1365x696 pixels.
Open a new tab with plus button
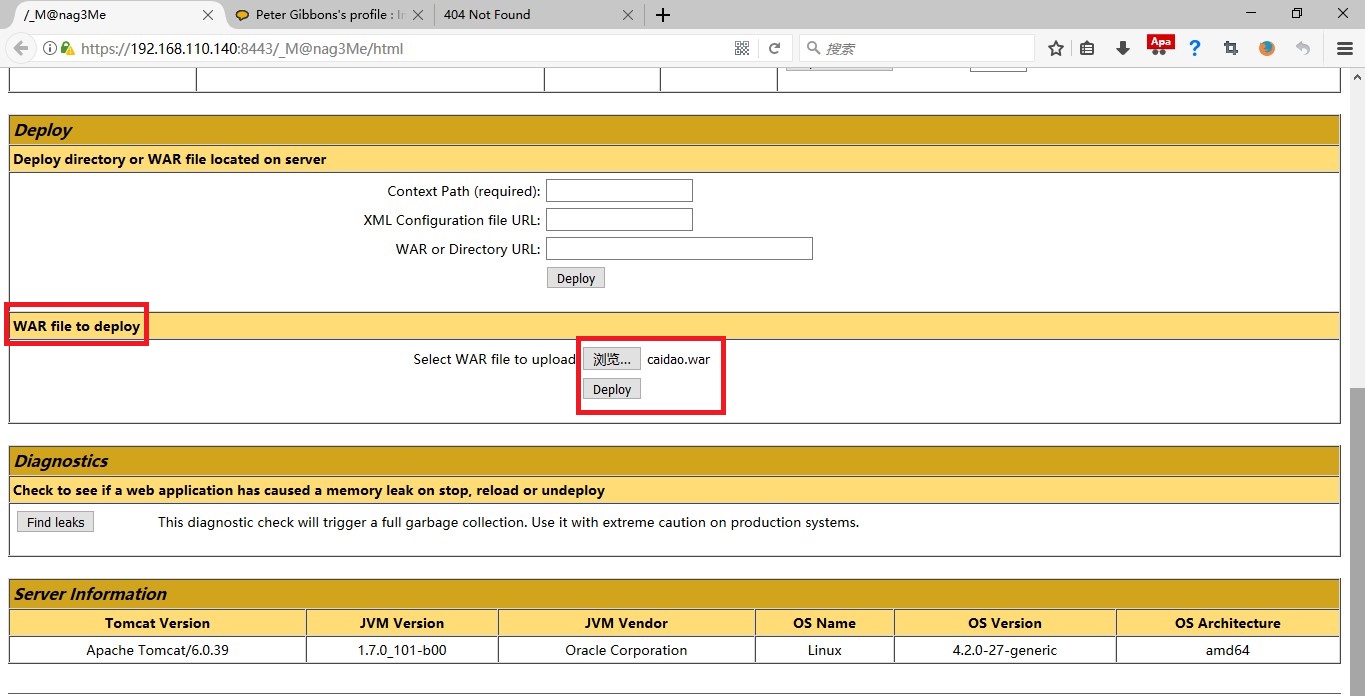click(x=663, y=15)
